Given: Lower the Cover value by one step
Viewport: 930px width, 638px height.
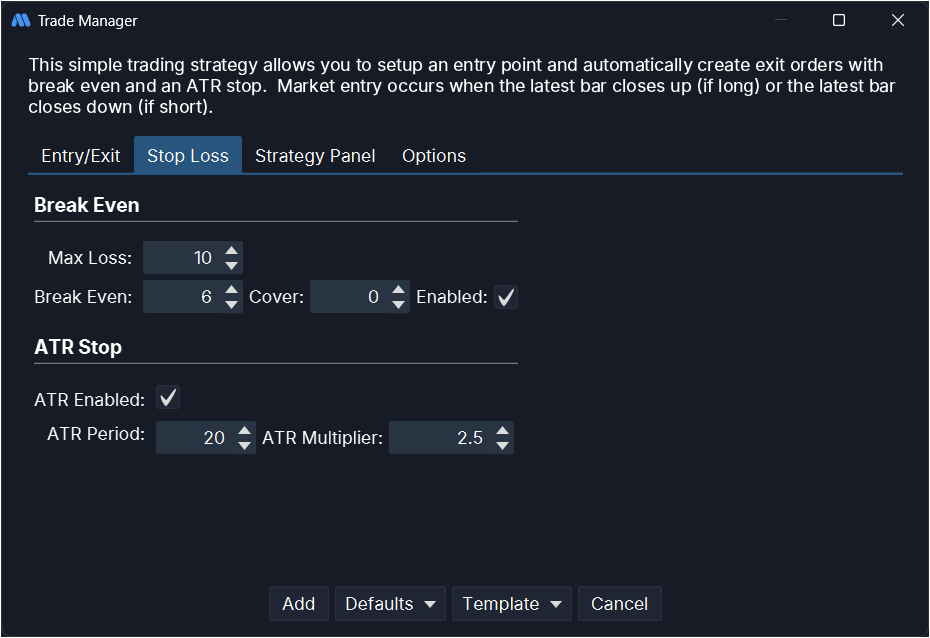Looking at the screenshot, I should point(399,305).
